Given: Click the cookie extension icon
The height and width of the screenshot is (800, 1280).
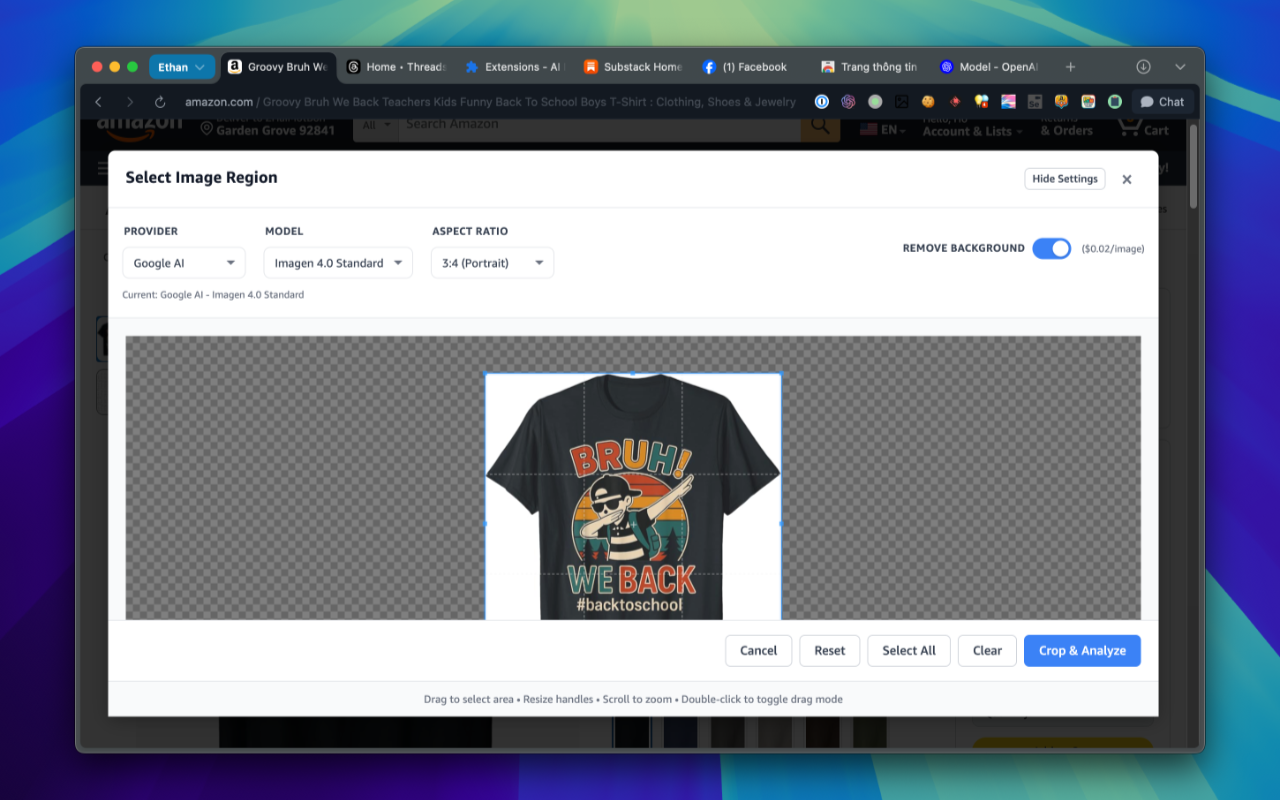Looking at the screenshot, I should [x=928, y=101].
